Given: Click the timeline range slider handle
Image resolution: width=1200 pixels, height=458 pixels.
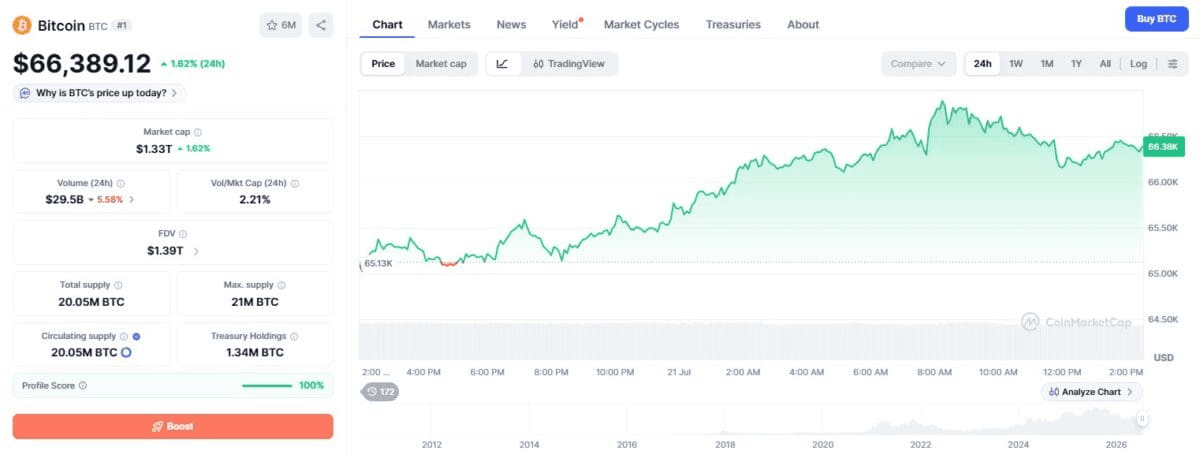Looking at the screenshot, I should pos(1142,420).
